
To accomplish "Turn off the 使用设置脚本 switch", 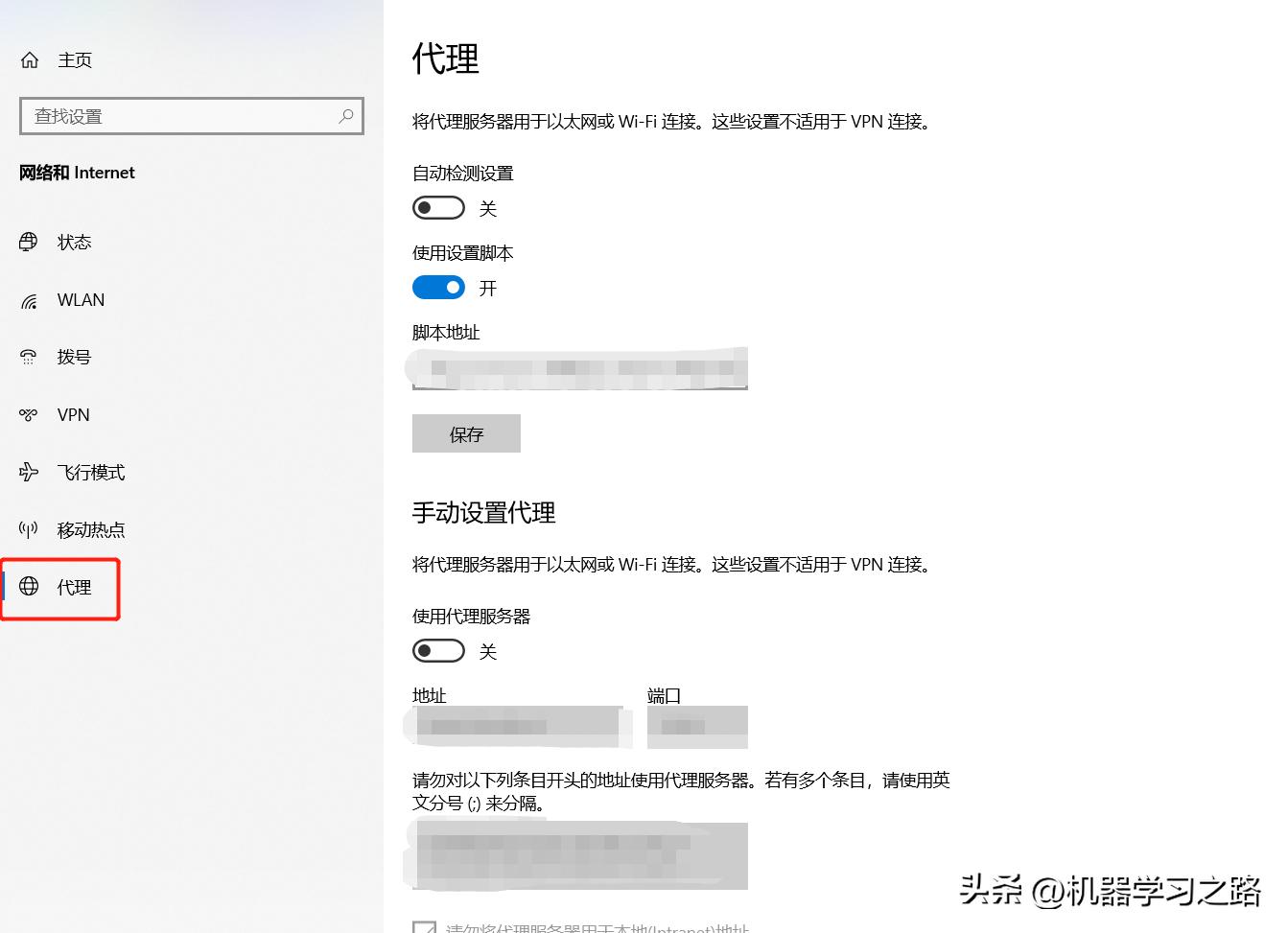I will (438, 287).
